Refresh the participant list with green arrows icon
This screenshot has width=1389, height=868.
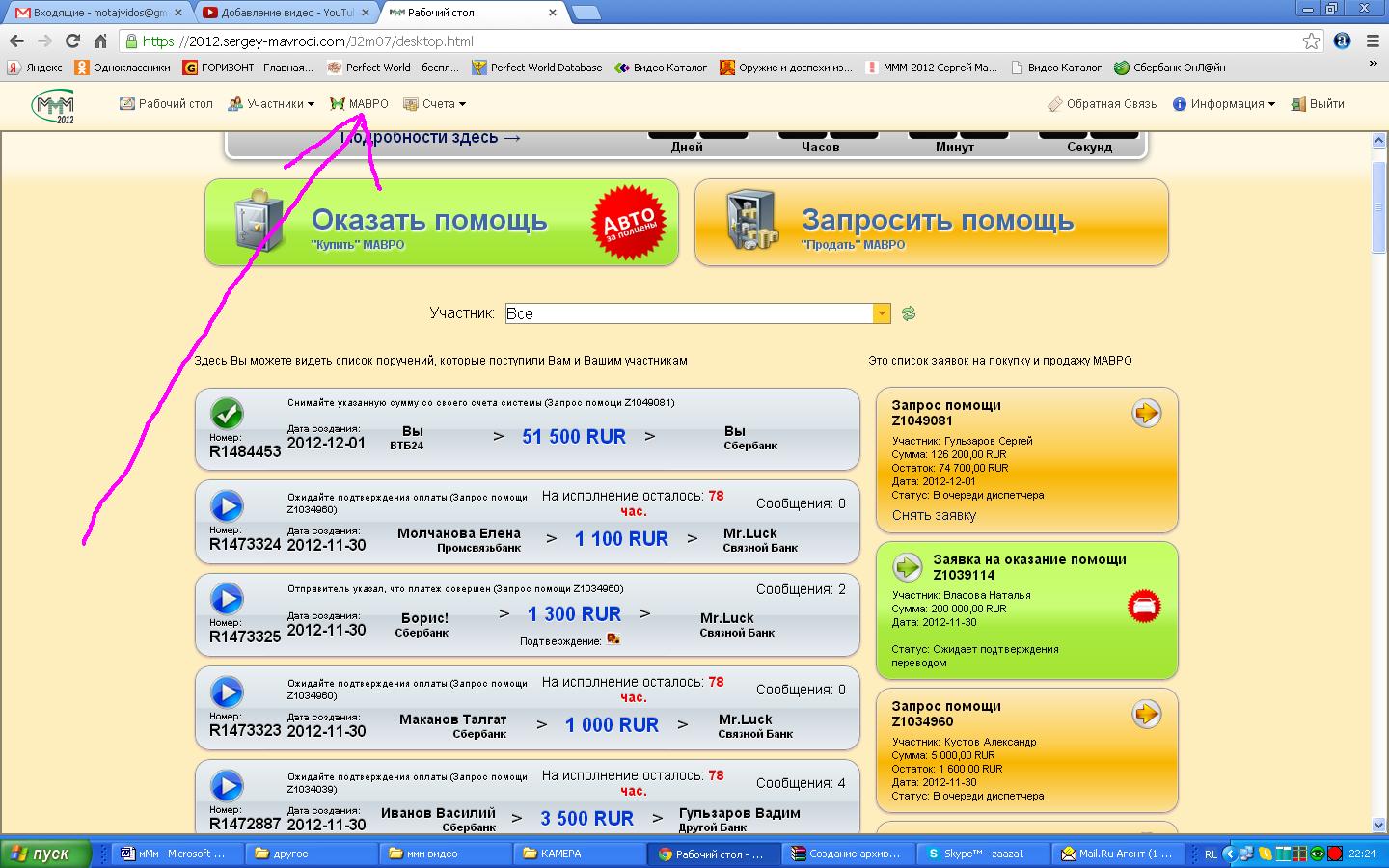tap(909, 313)
